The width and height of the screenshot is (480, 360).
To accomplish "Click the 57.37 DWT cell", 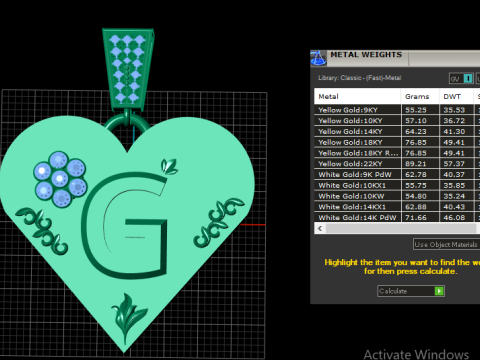I will (457, 164).
